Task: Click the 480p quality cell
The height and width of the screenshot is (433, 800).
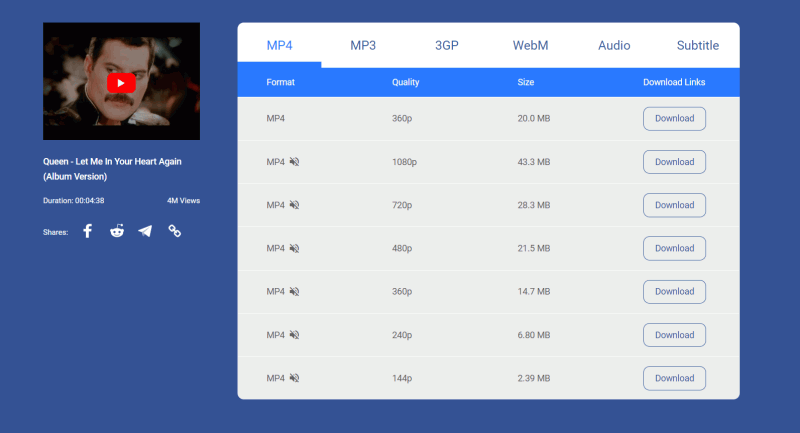Action: click(402, 248)
